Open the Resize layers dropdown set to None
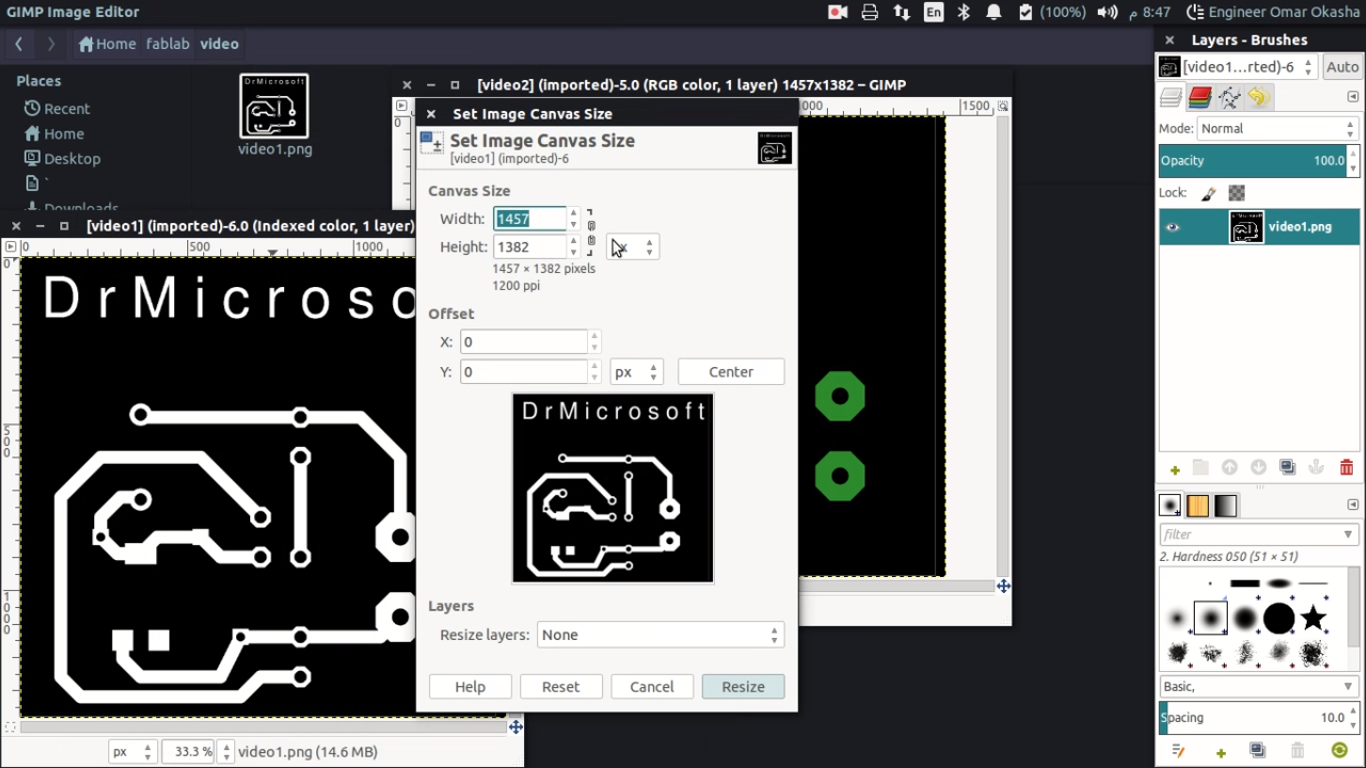This screenshot has width=1366, height=768. pos(660,635)
